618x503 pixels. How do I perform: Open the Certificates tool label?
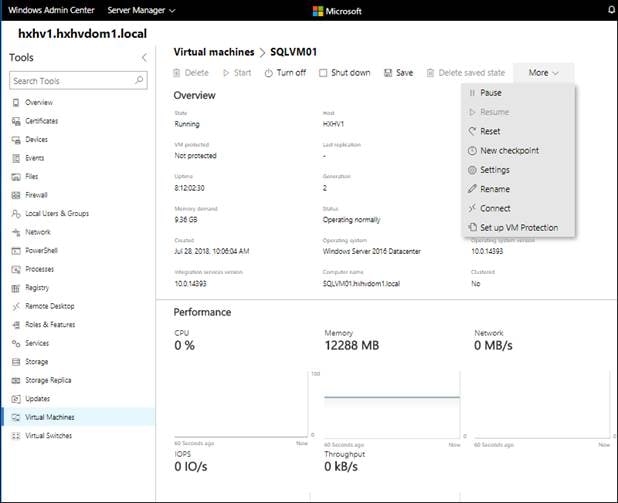pyautogui.click(x=41, y=121)
